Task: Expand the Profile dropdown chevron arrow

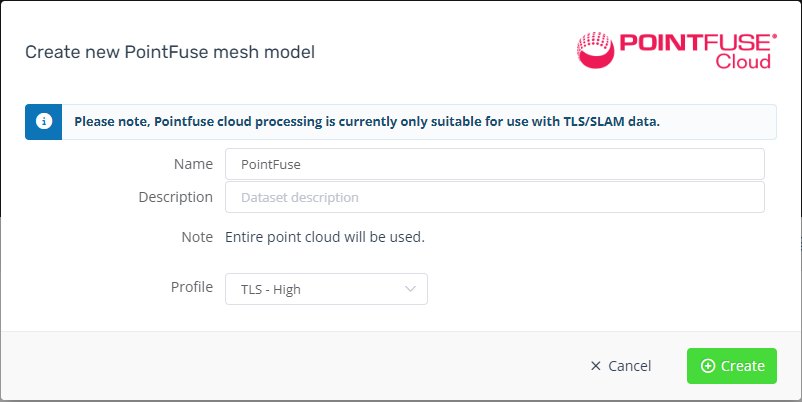Action: pos(410,289)
